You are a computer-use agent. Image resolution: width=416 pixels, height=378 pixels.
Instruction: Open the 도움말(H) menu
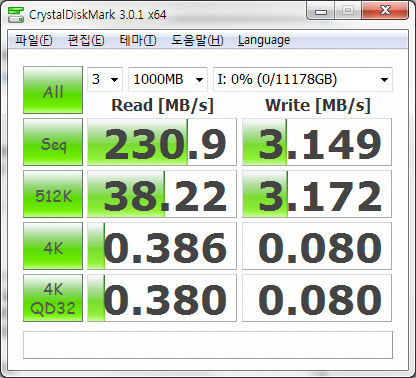(197, 40)
